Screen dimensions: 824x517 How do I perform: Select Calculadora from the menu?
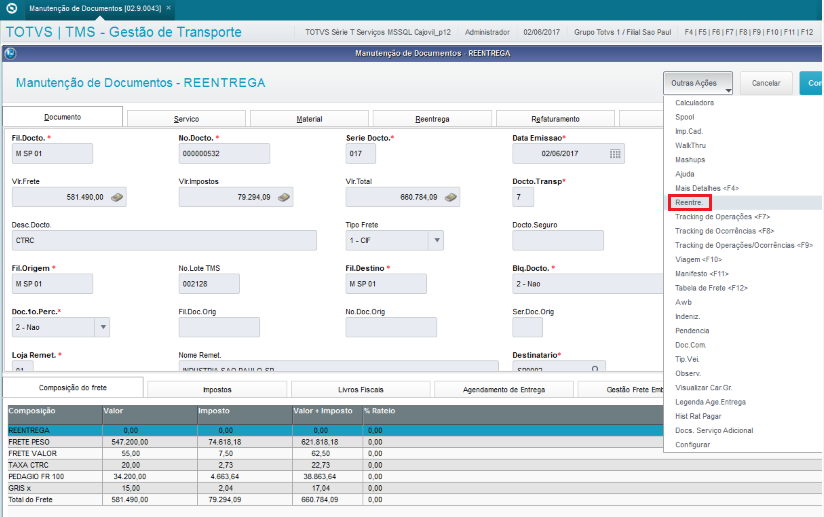(694, 103)
